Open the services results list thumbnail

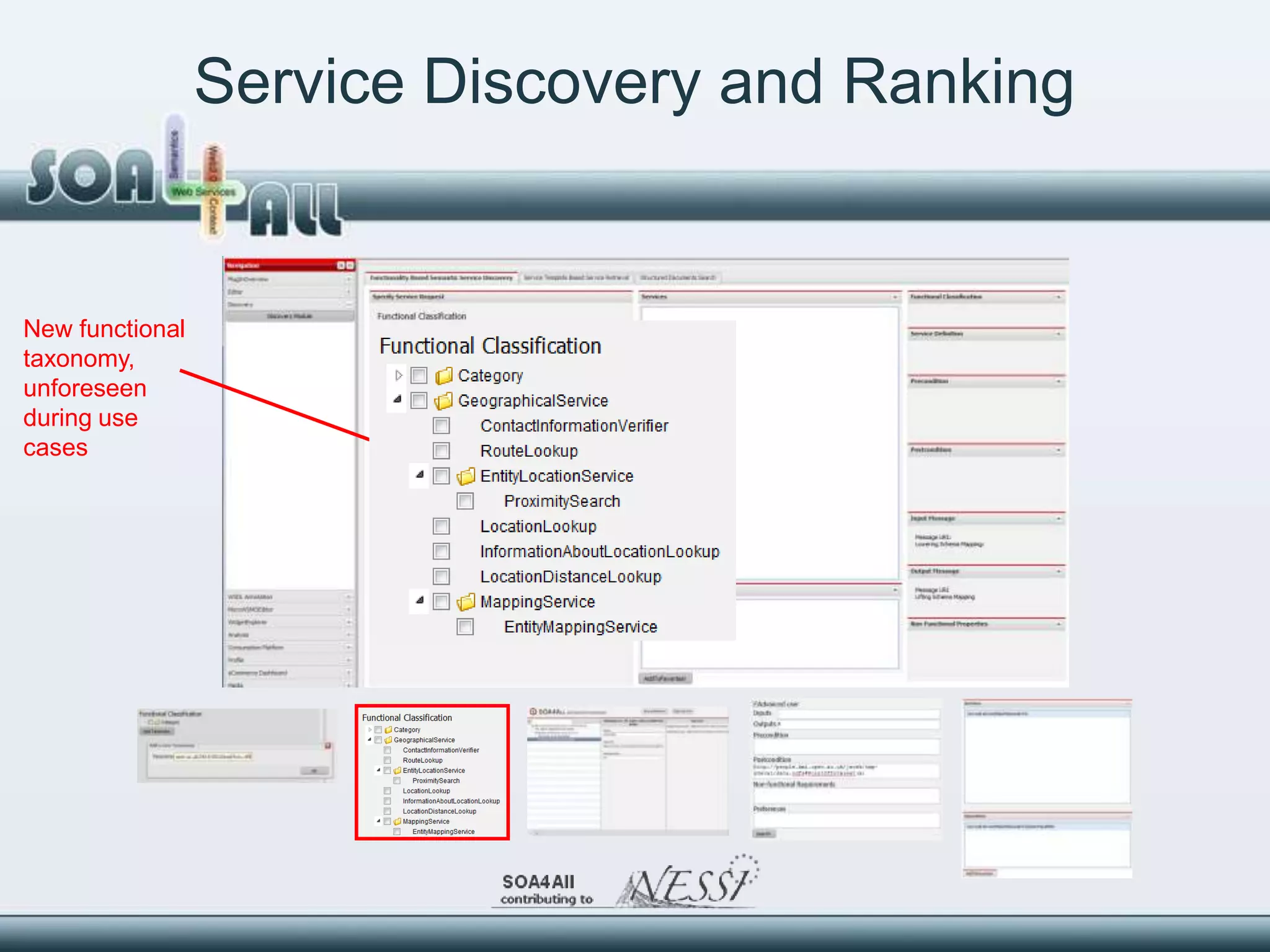(1047, 788)
